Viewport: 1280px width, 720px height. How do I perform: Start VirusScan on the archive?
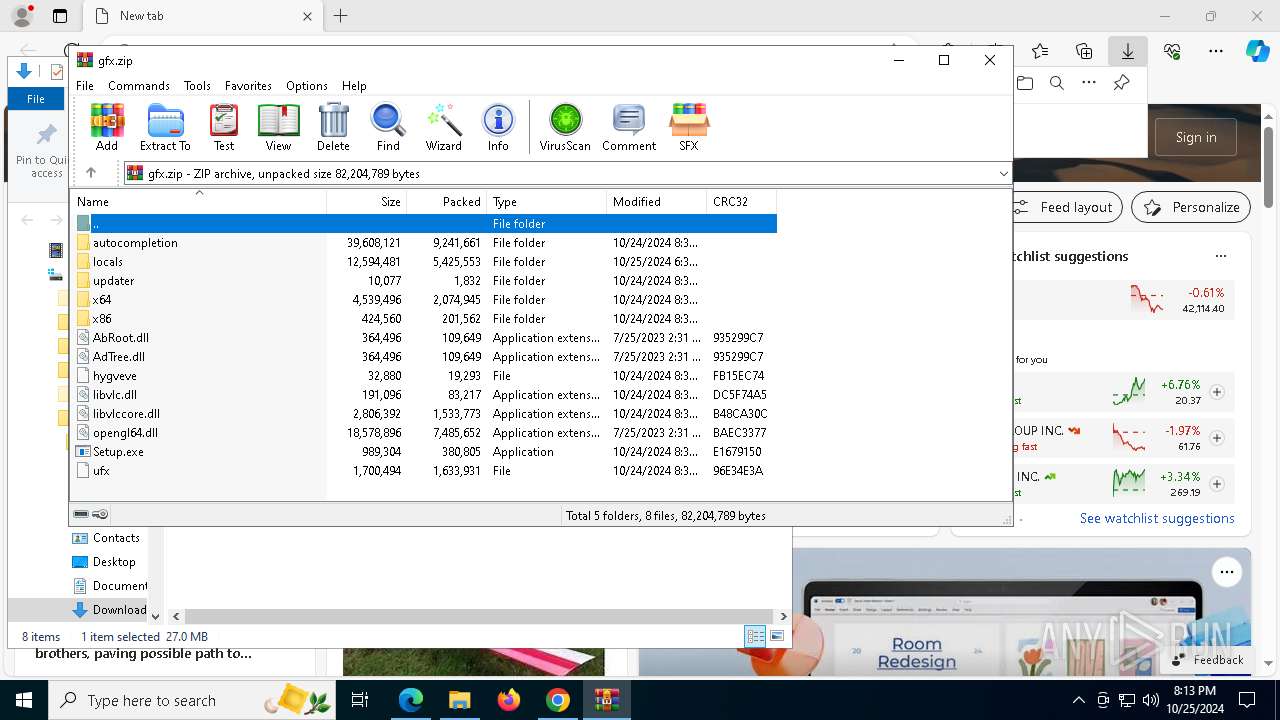[565, 127]
